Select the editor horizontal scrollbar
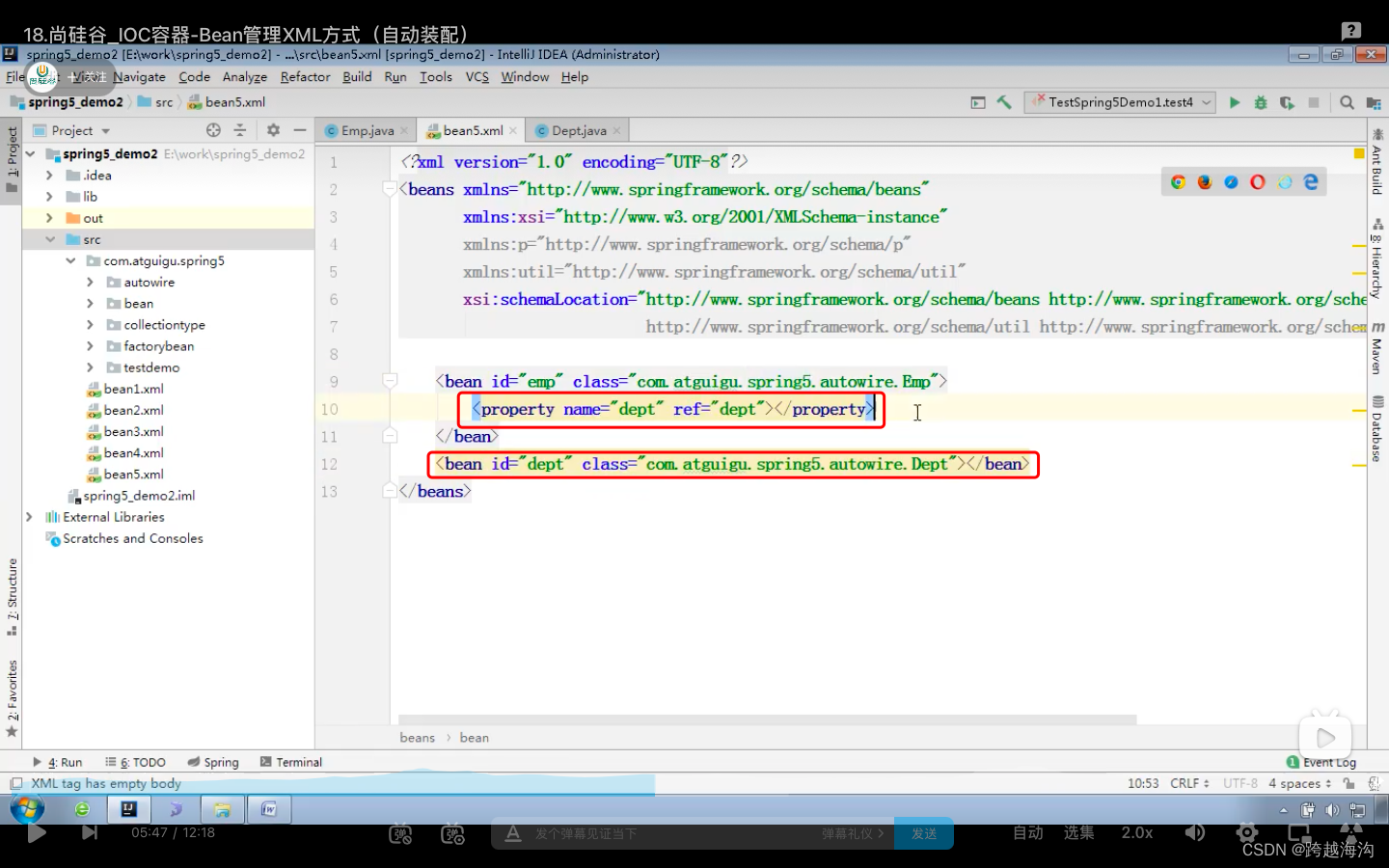 [x=767, y=719]
